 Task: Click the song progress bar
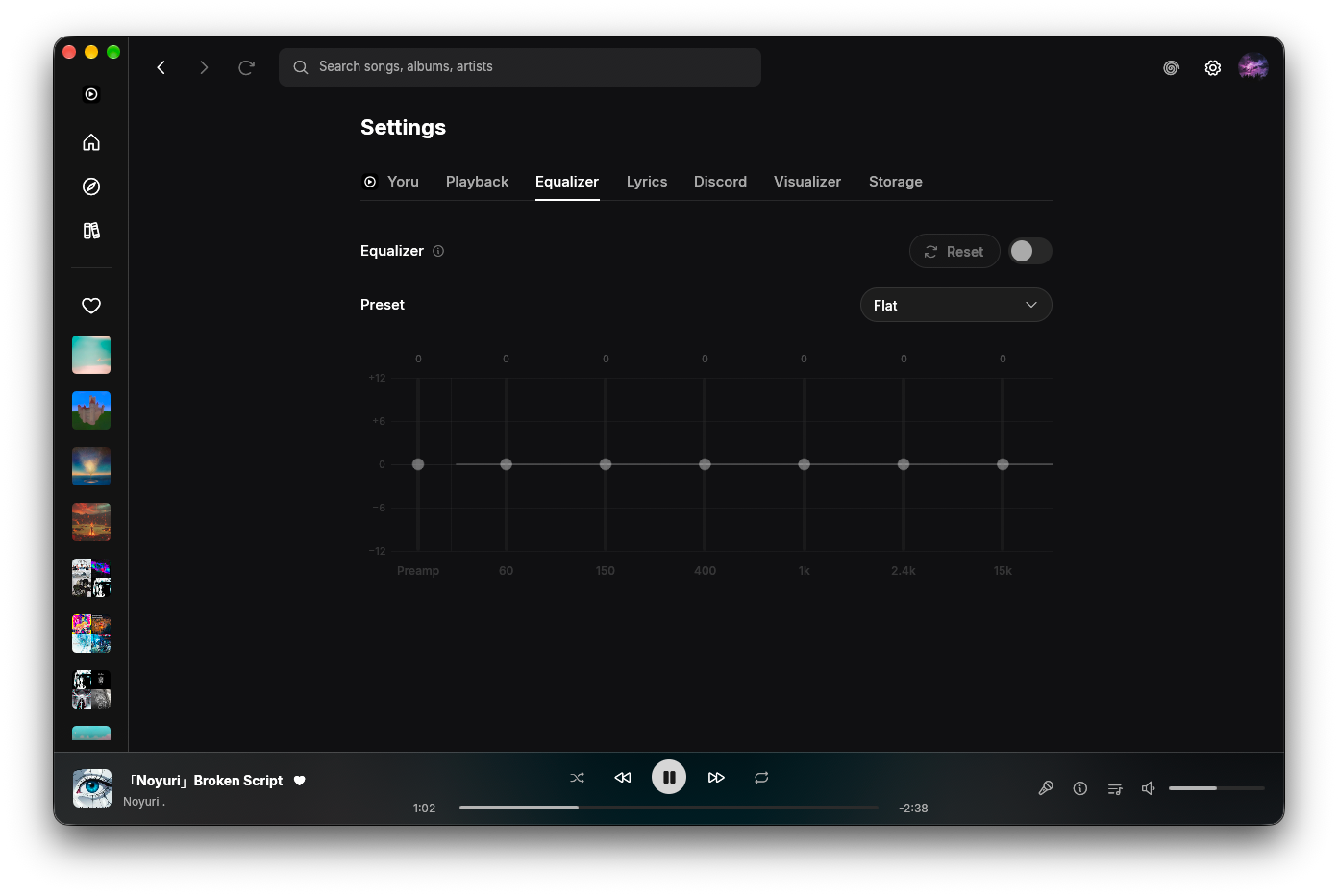click(669, 808)
